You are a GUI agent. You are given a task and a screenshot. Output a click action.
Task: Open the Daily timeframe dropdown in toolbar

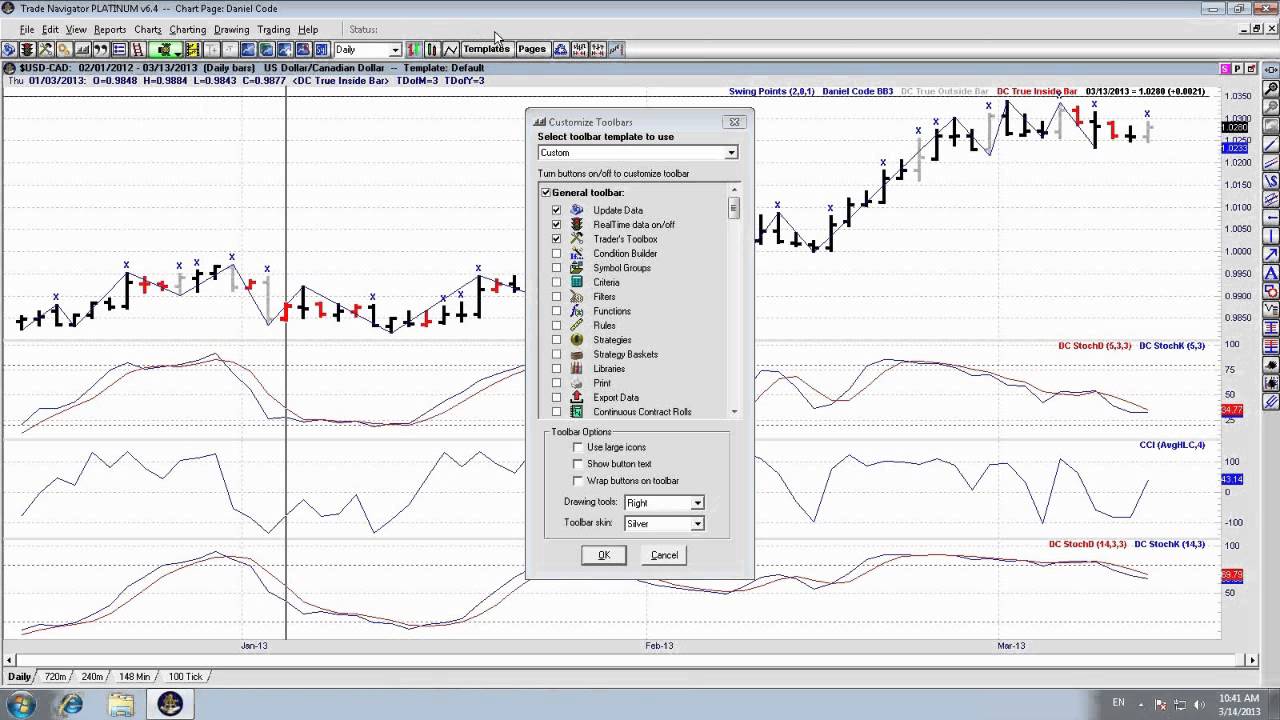(395, 49)
